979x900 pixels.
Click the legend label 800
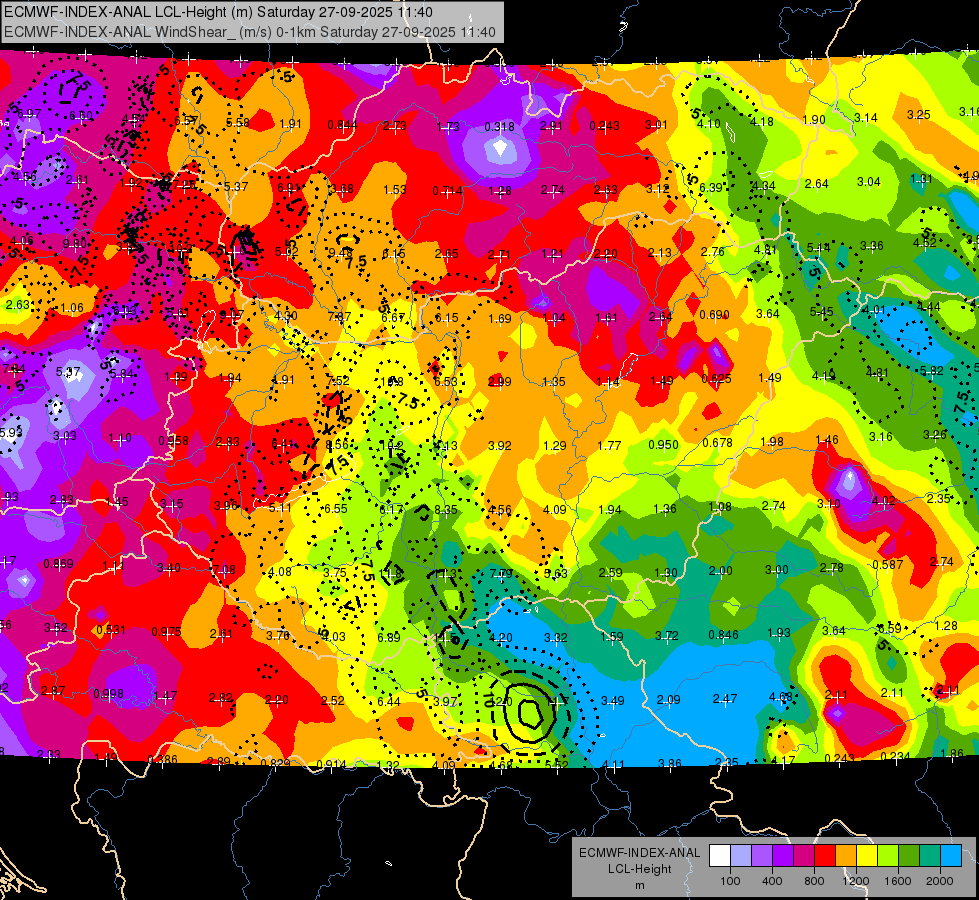[814, 881]
